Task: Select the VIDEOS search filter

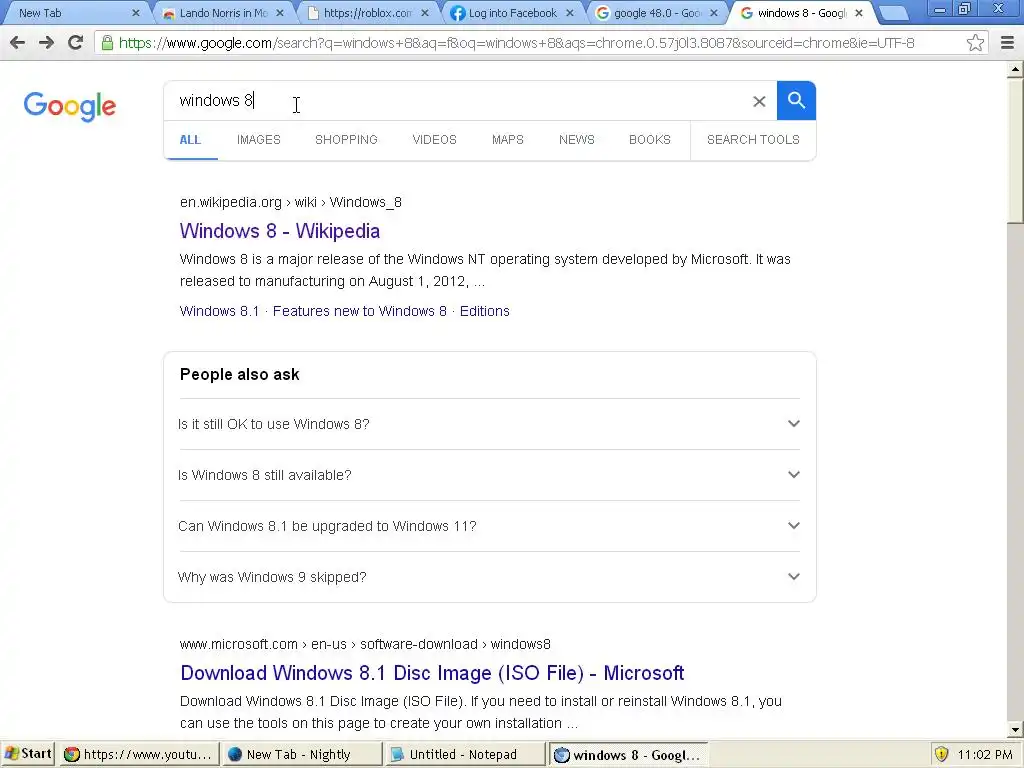Action: (x=434, y=140)
